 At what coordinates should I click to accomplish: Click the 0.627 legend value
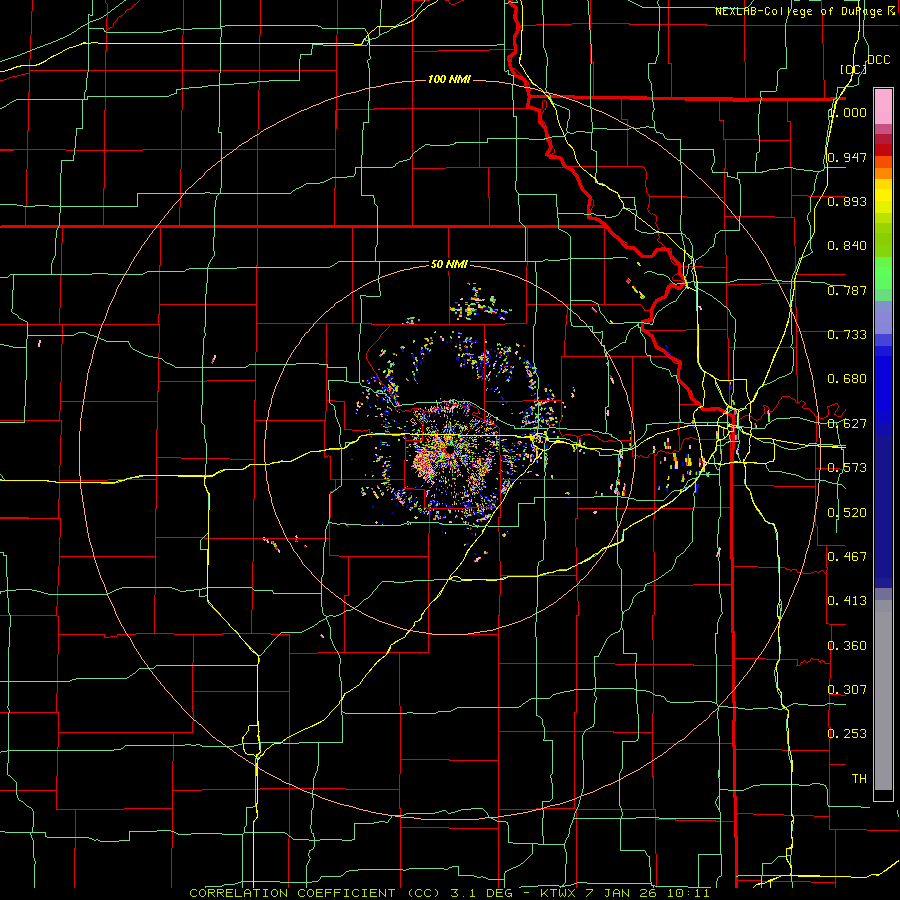[x=847, y=424]
